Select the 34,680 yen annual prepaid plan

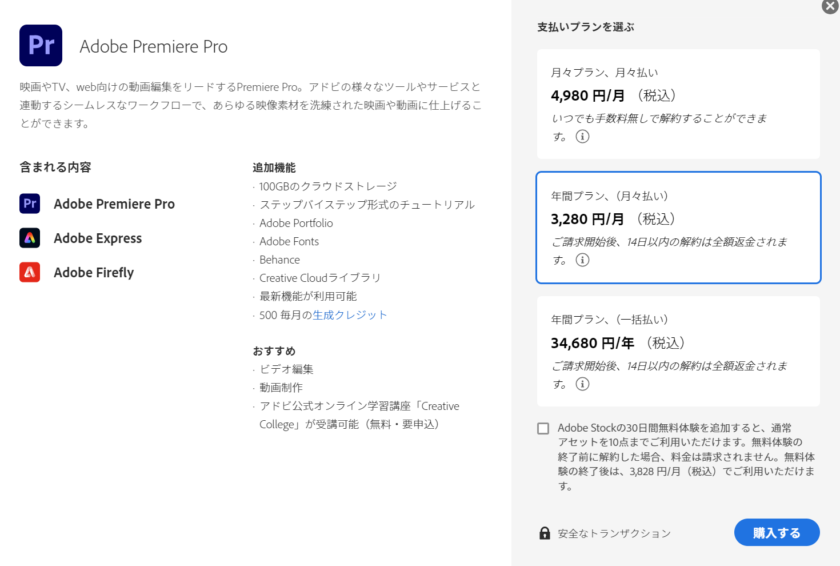coord(678,351)
